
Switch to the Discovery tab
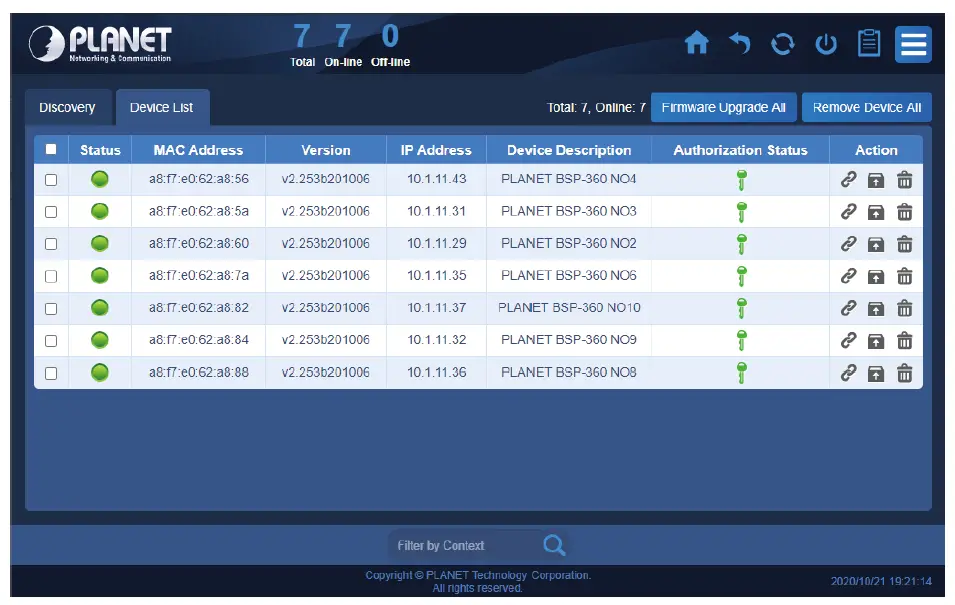point(68,107)
